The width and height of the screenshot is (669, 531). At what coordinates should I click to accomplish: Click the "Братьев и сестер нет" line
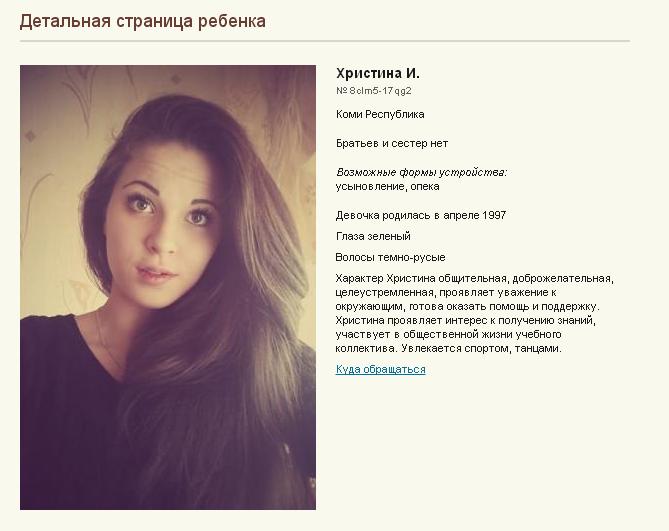point(392,143)
